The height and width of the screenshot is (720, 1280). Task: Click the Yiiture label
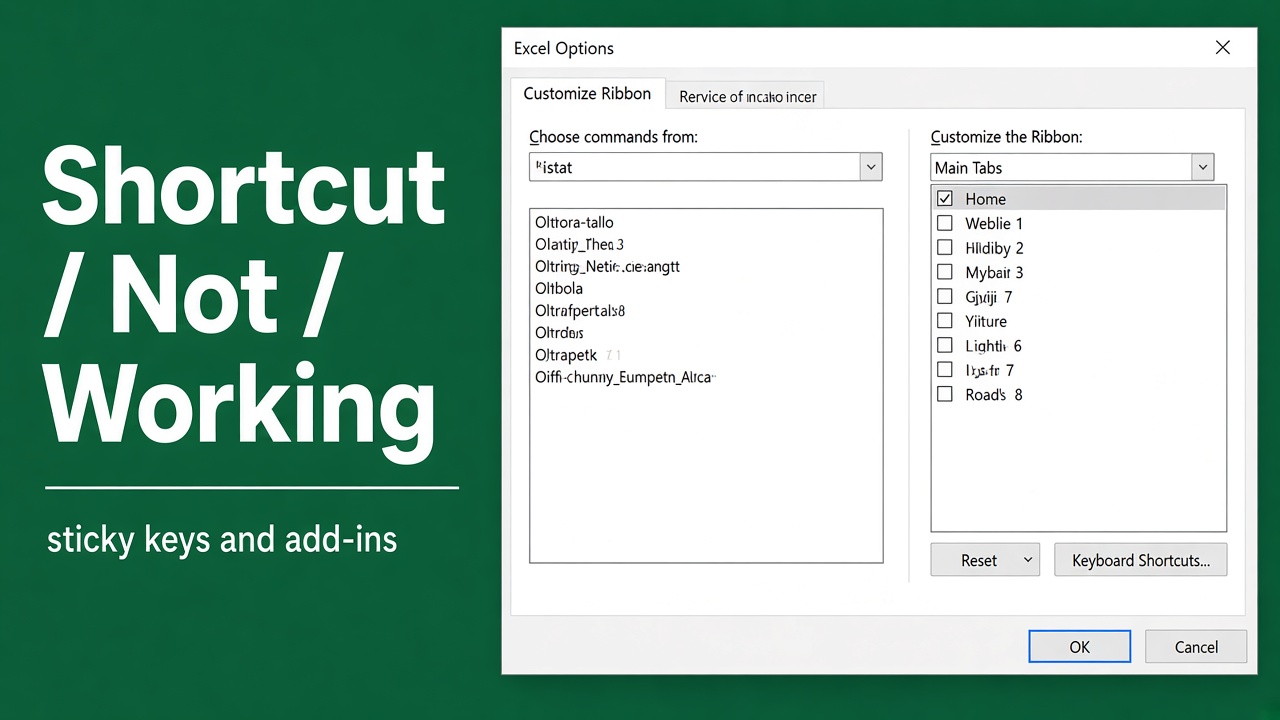[x=986, y=321]
